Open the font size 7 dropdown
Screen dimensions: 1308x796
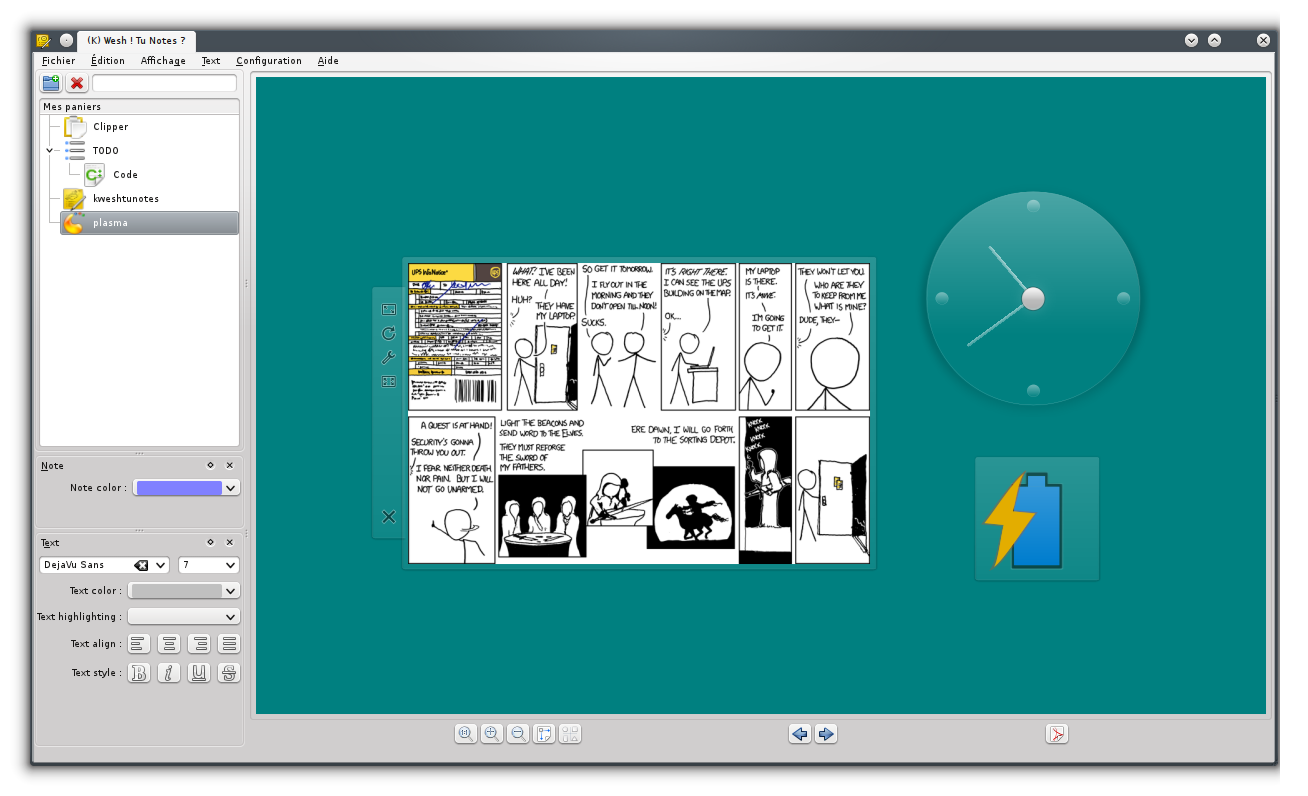click(209, 565)
